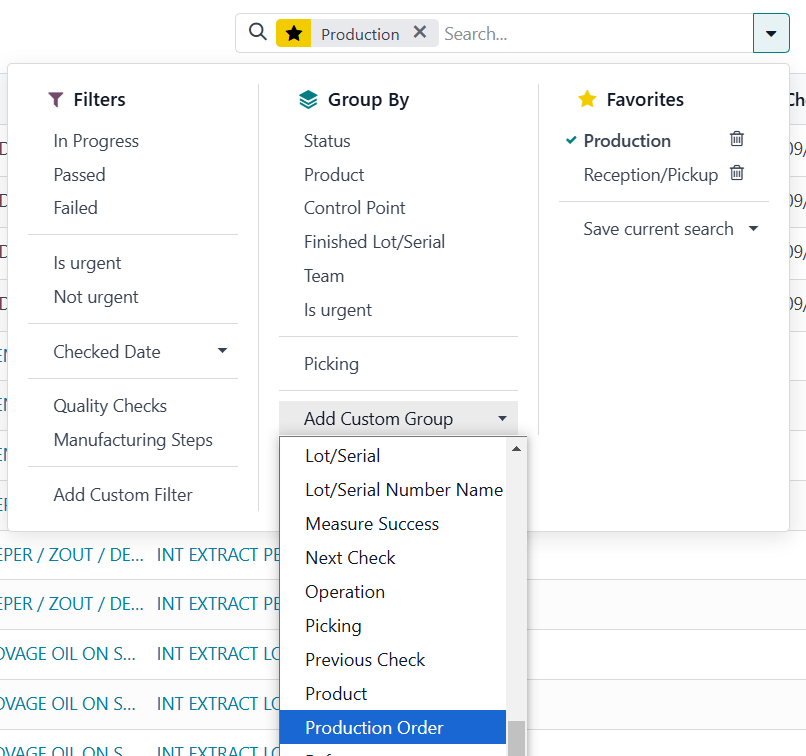Toggle the In Progress filter
Image resolution: width=806 pixels, height=756 pixels.
tap(96, 141)
